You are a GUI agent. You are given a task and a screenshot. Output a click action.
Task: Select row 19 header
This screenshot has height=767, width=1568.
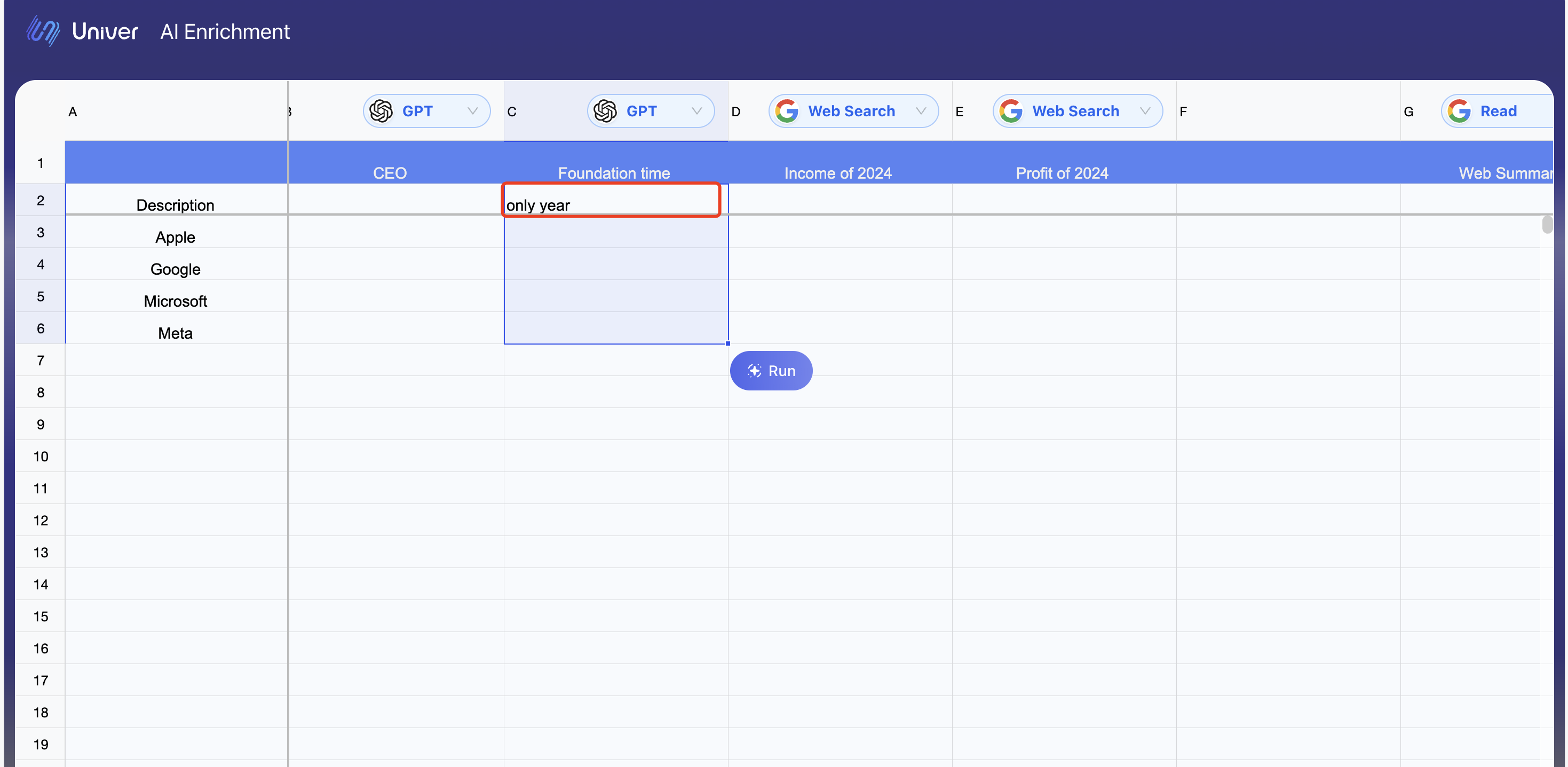(40, 744)
